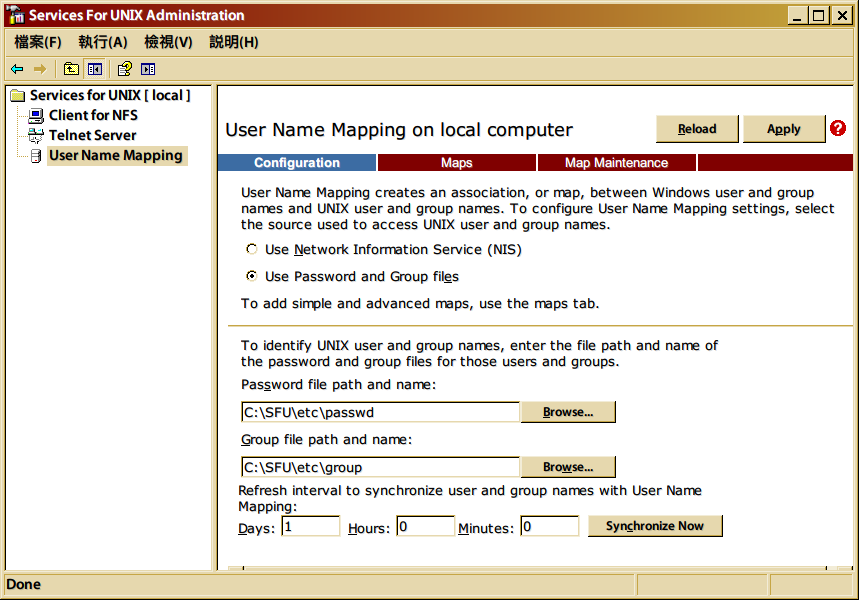
Task: Open the 檢視(V) menu
Action: click(167, 42)
